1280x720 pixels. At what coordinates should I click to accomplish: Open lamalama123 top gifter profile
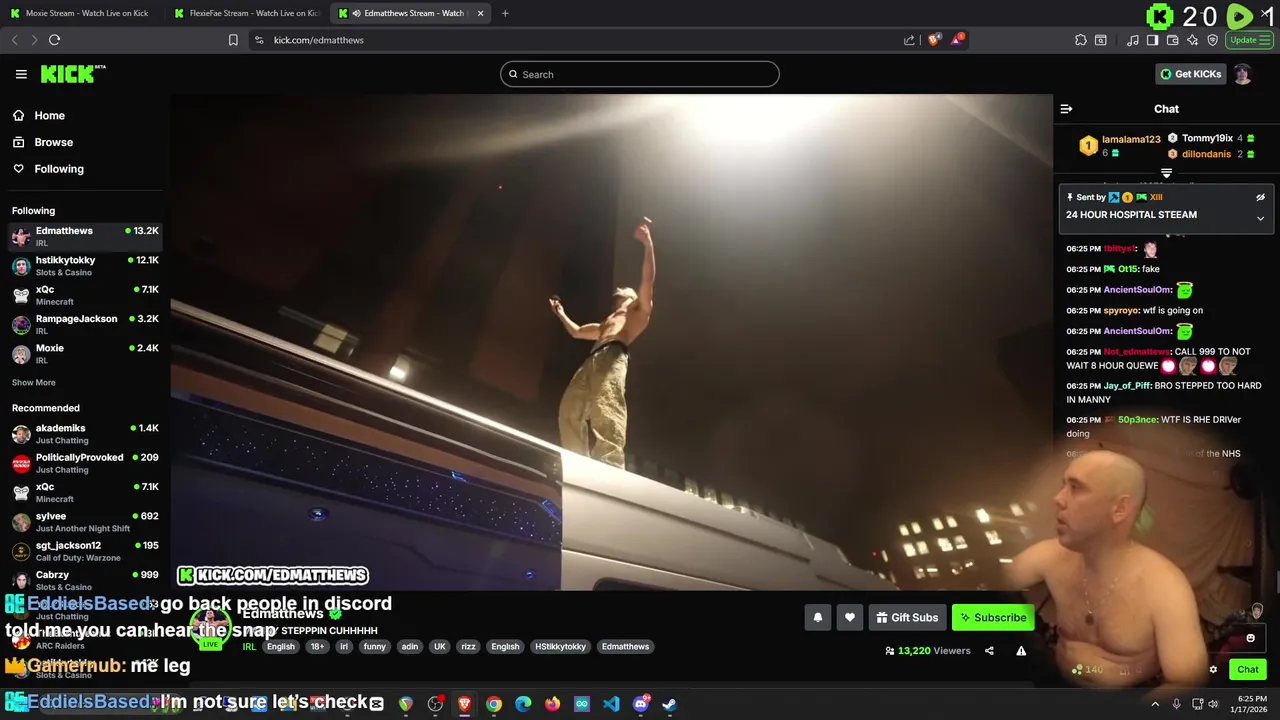pos(1131,139)
